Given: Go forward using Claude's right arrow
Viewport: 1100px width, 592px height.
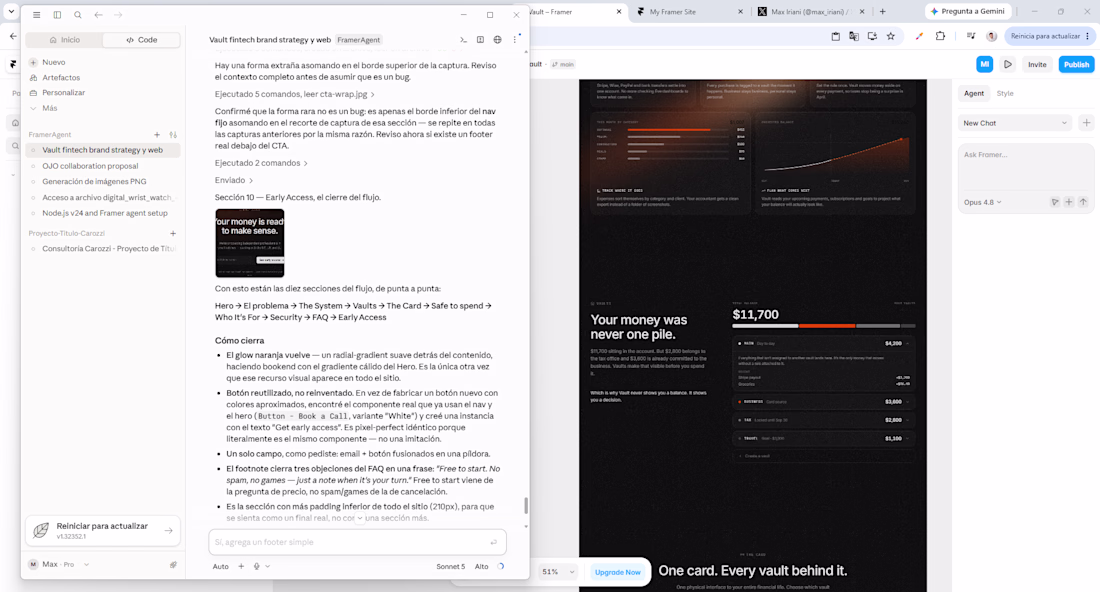Looking at the screenshot, I should pyautogui.click(x=118, y=15).
